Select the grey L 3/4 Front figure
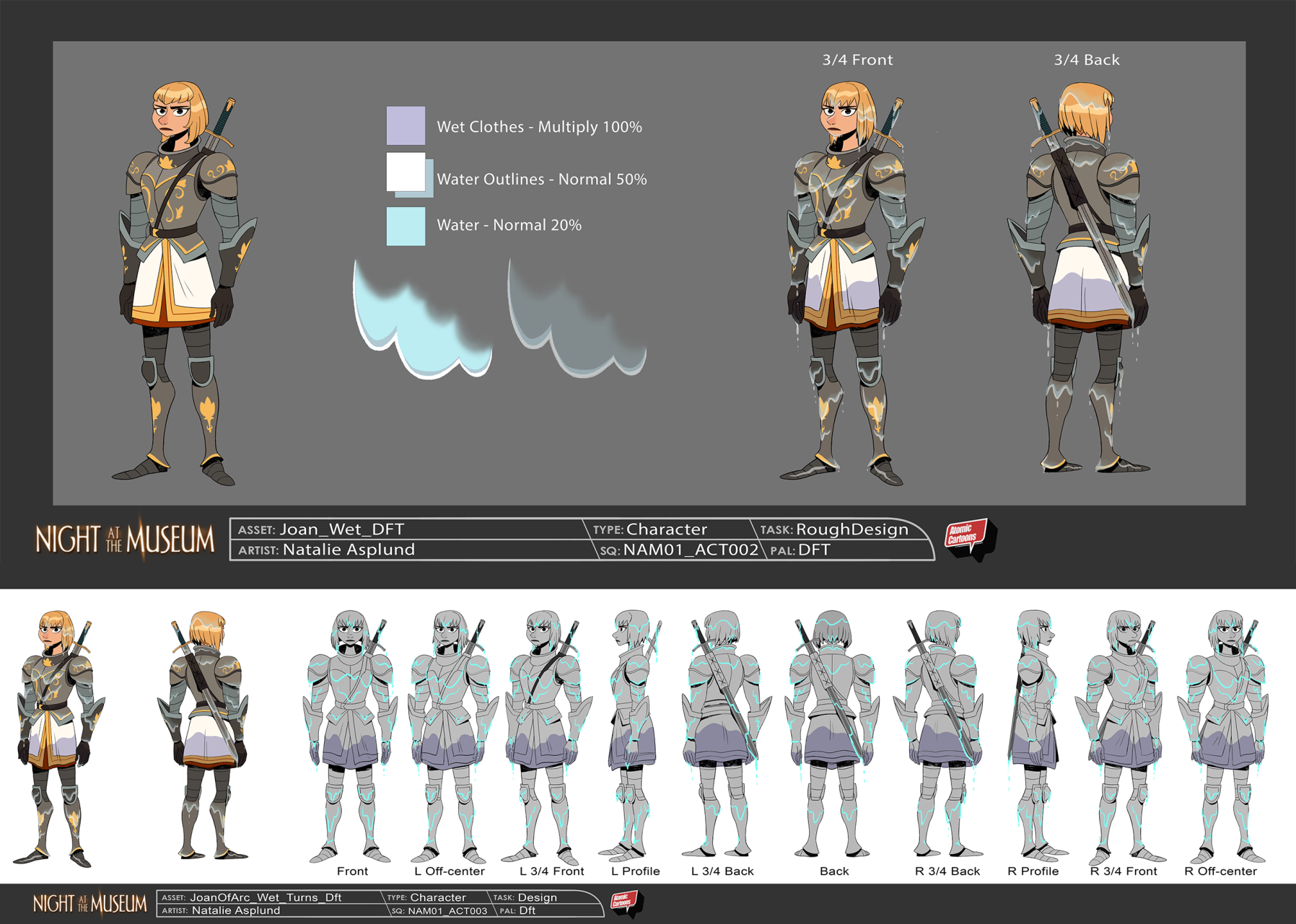Viewport: 1296px width, 924px height. tap(547, 736)
